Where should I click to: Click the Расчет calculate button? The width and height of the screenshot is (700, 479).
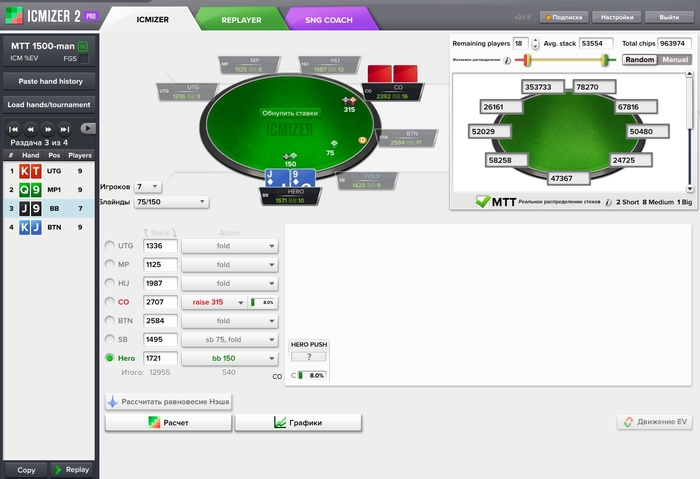coord(169,422)
